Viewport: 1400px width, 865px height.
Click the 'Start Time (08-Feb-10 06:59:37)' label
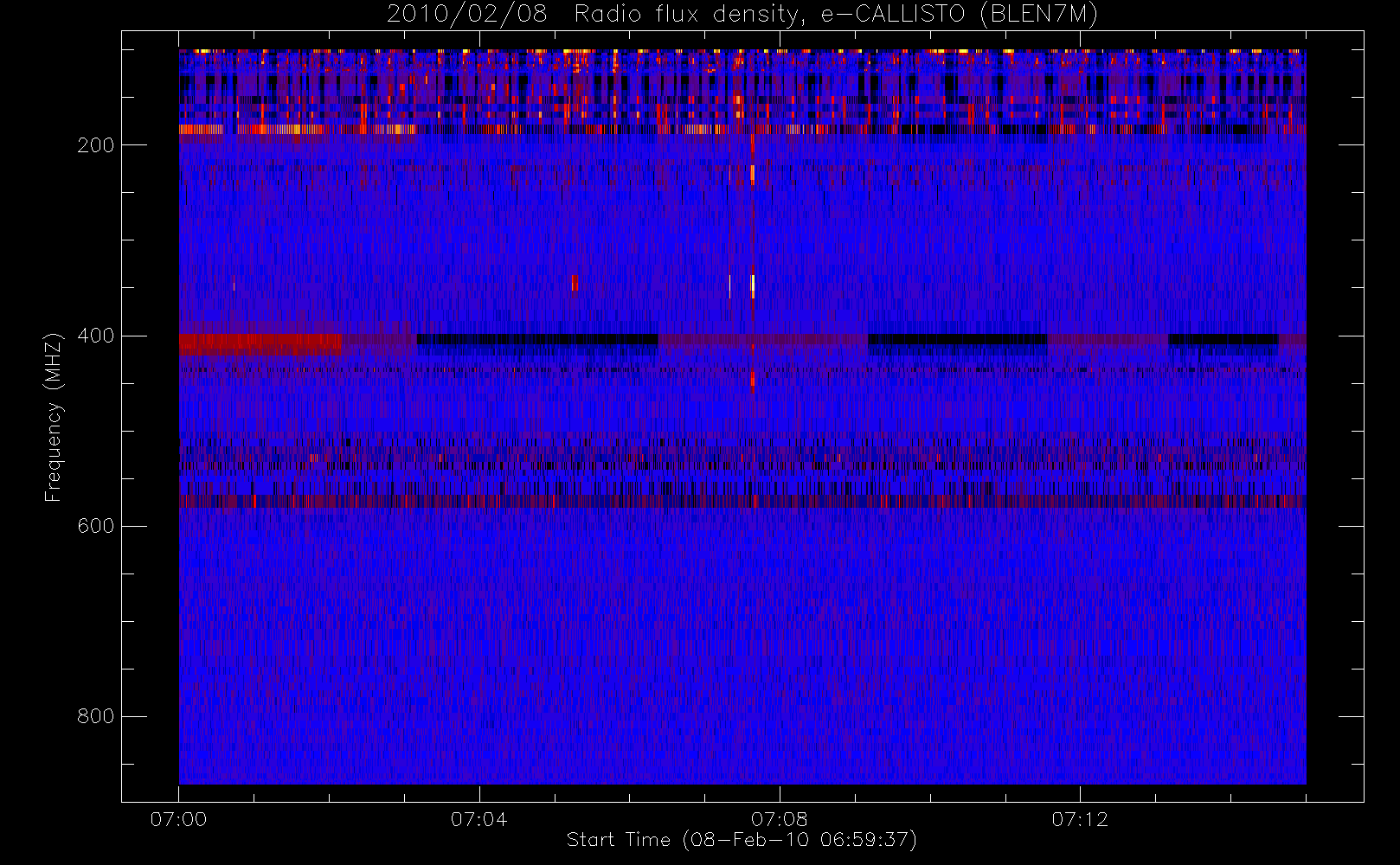pos(742,840)
